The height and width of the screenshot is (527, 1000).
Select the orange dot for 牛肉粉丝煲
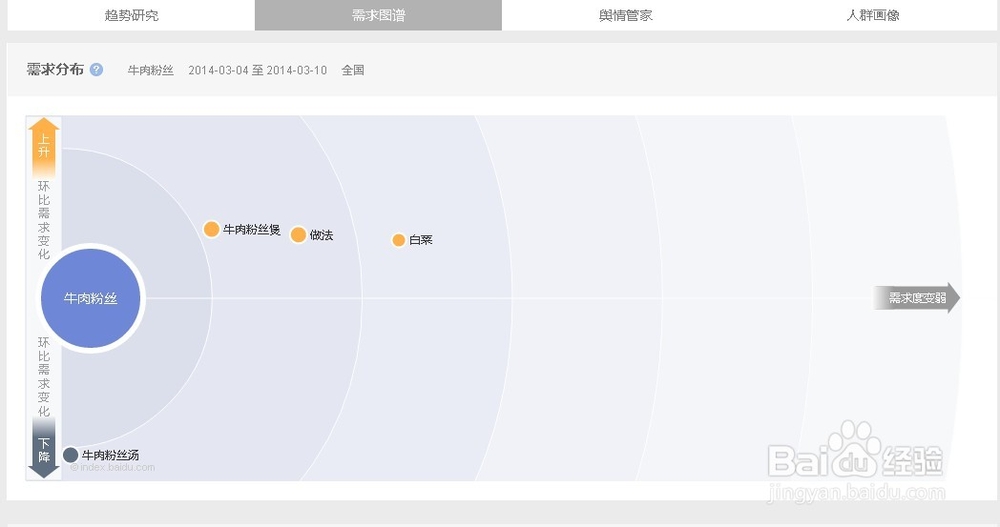click(x=211, y=229)
